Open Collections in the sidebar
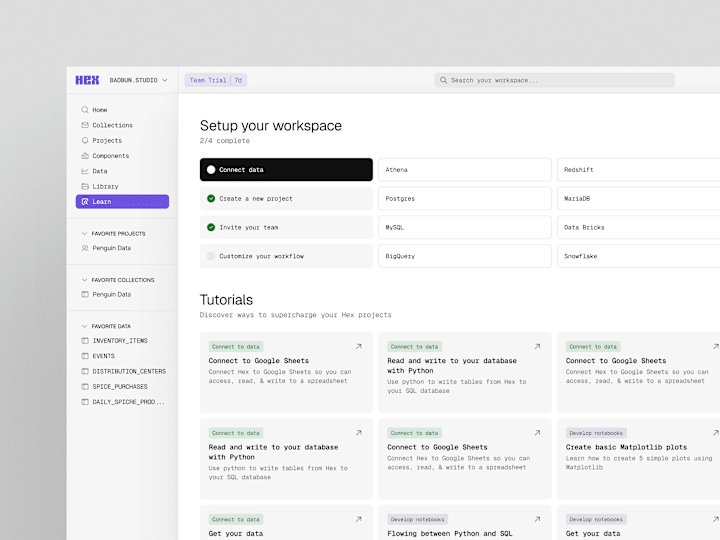 tap(122, 125)
